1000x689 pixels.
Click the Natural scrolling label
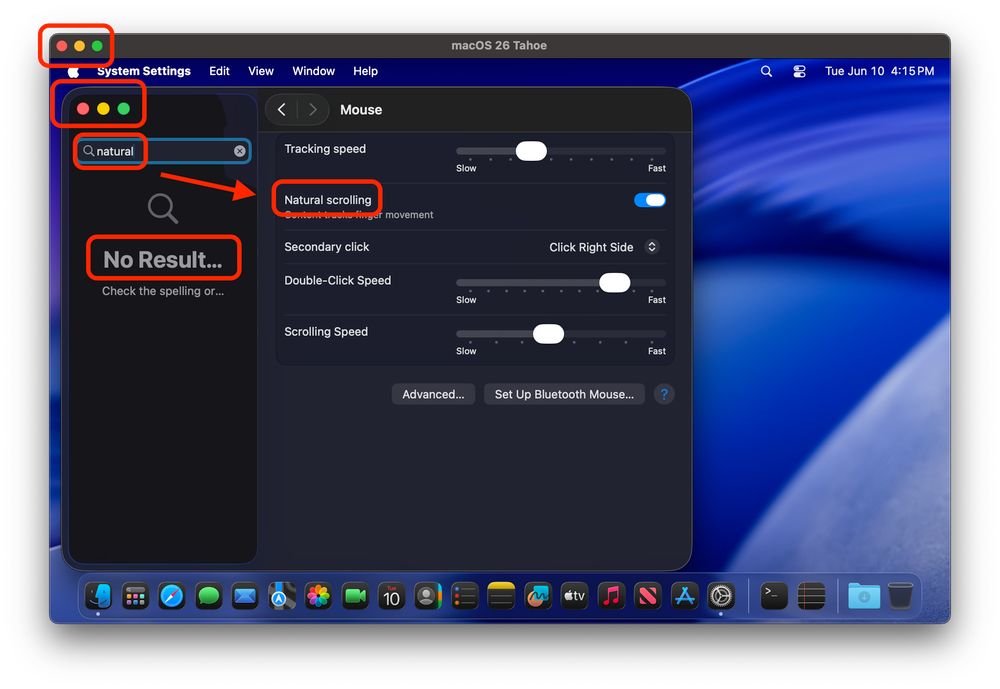click(328, 200)
